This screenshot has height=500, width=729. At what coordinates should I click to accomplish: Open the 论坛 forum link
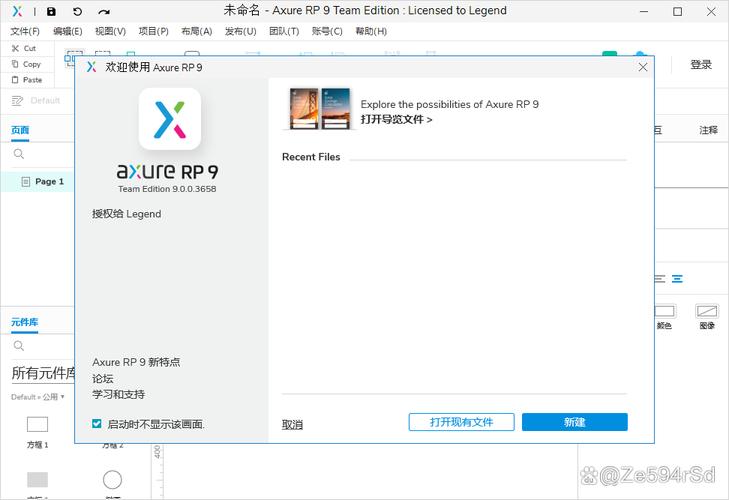(103, 379)
